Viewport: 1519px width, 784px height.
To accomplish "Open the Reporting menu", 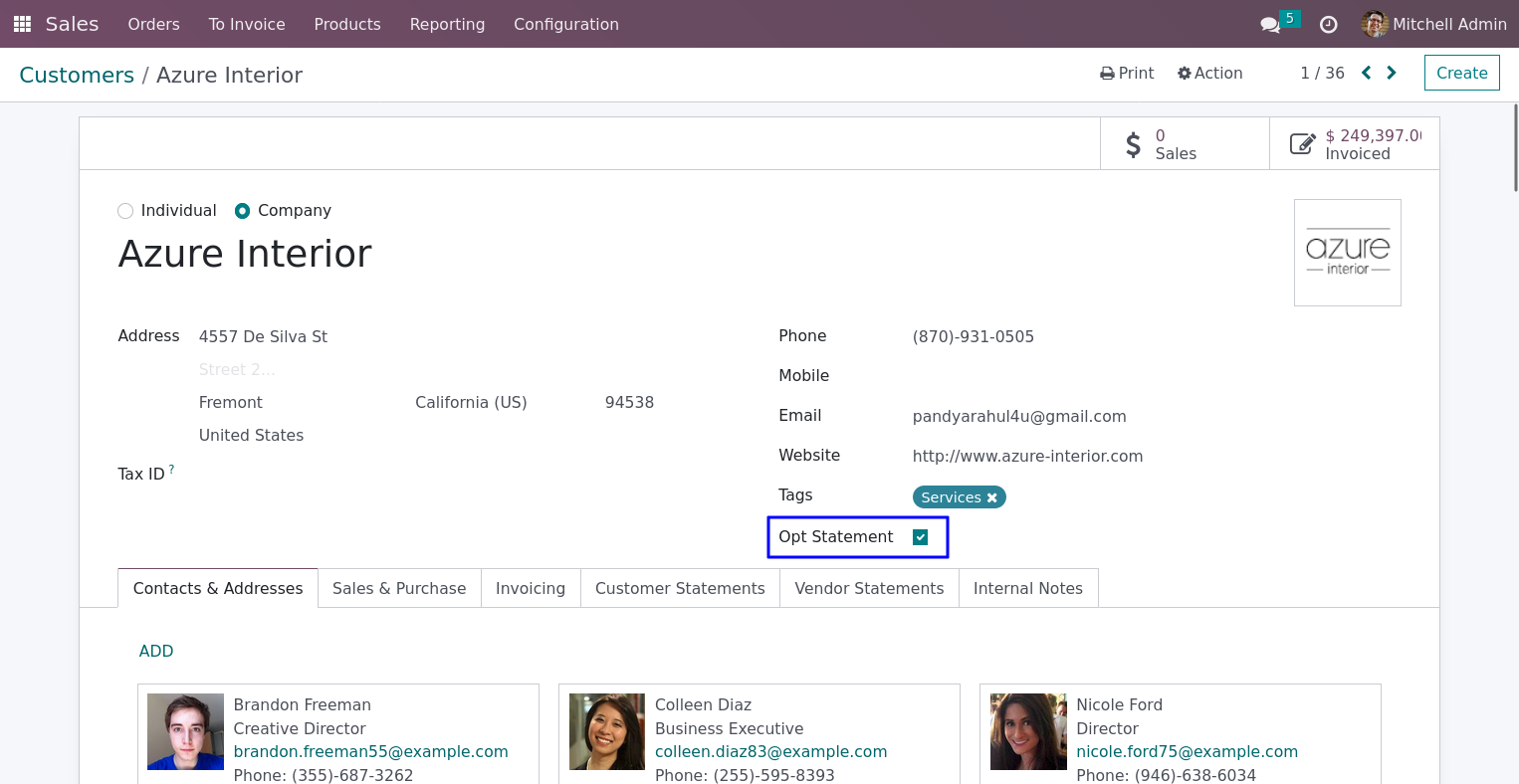I will (x=448, y=24).
